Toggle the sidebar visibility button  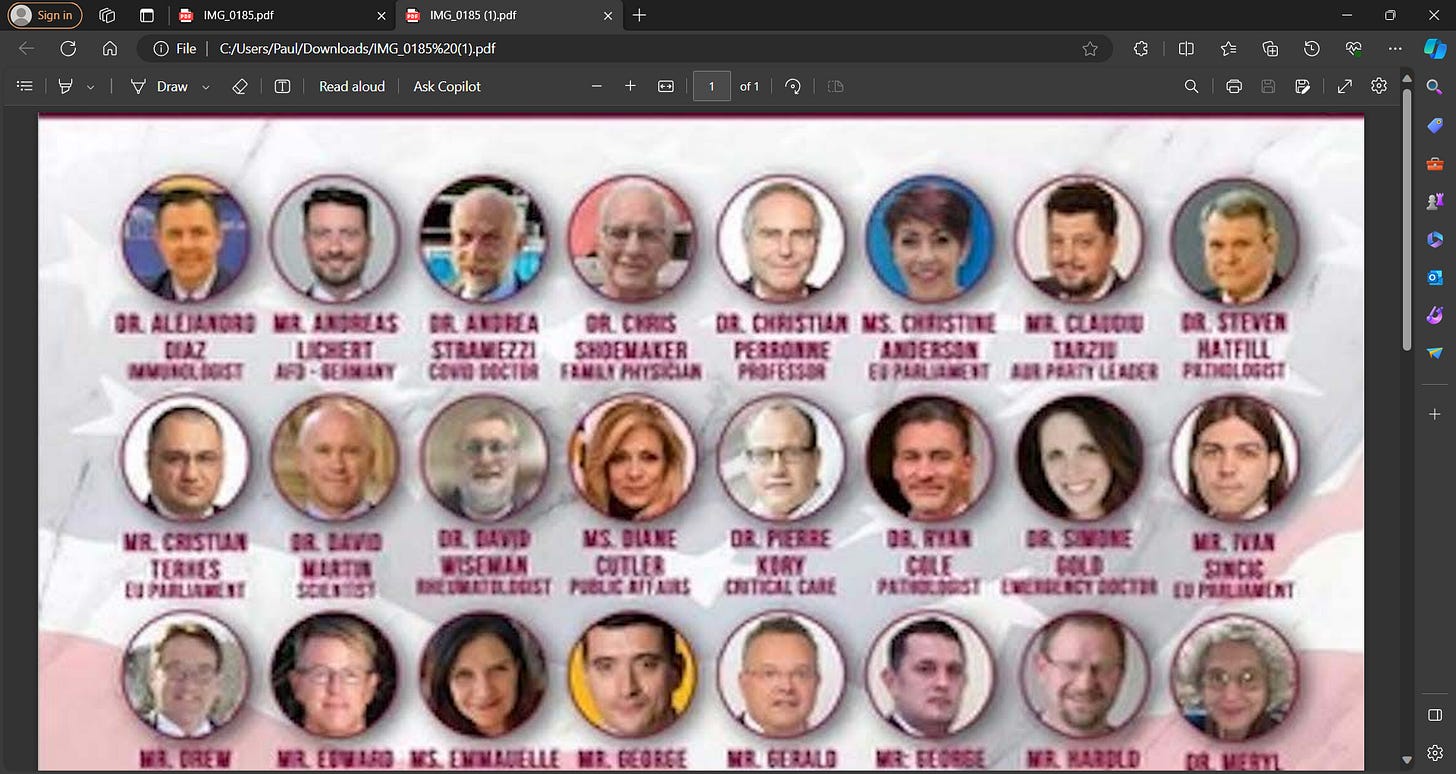pos(1435,714)
